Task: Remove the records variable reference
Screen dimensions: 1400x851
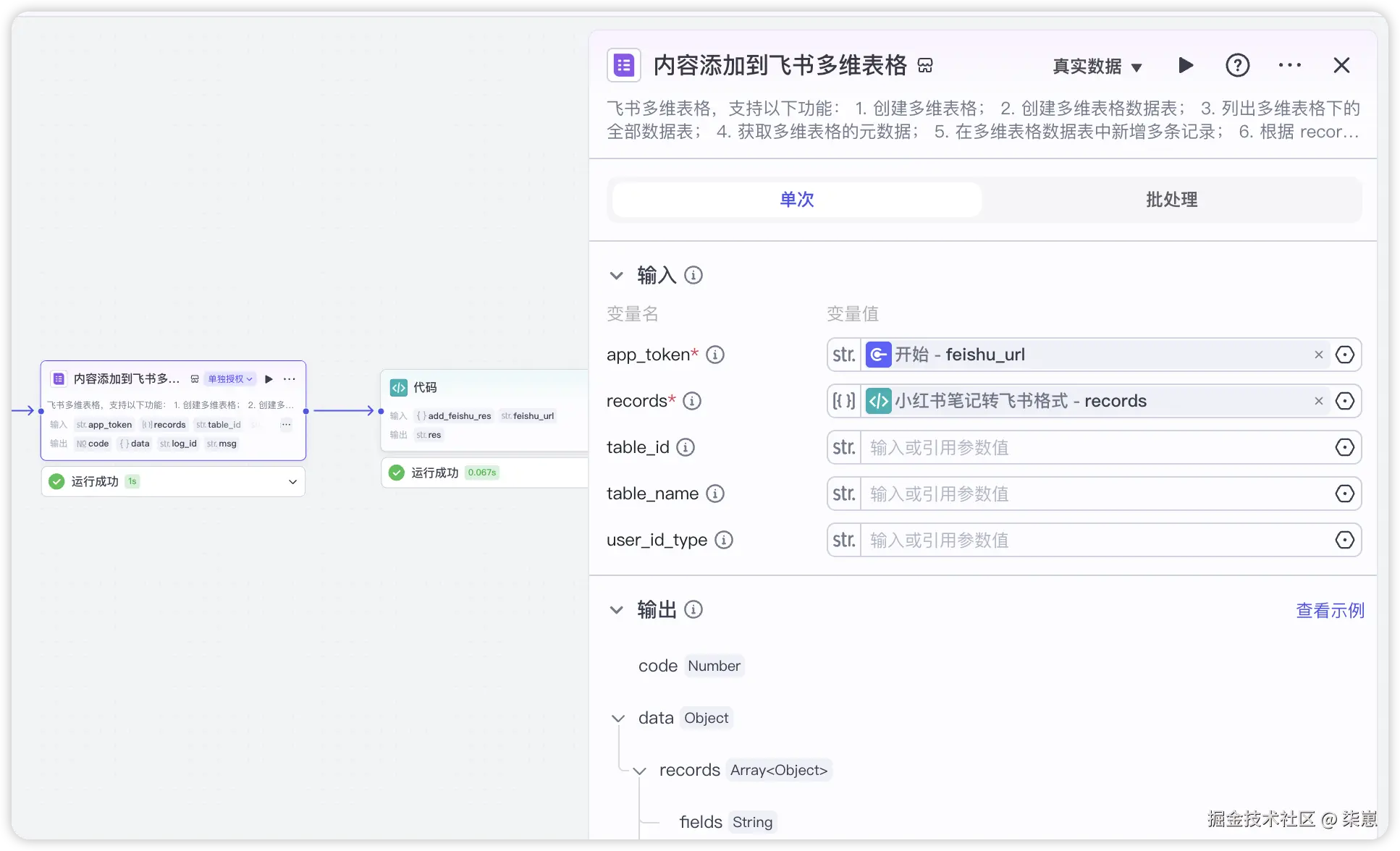Action: pos(1318,401)
